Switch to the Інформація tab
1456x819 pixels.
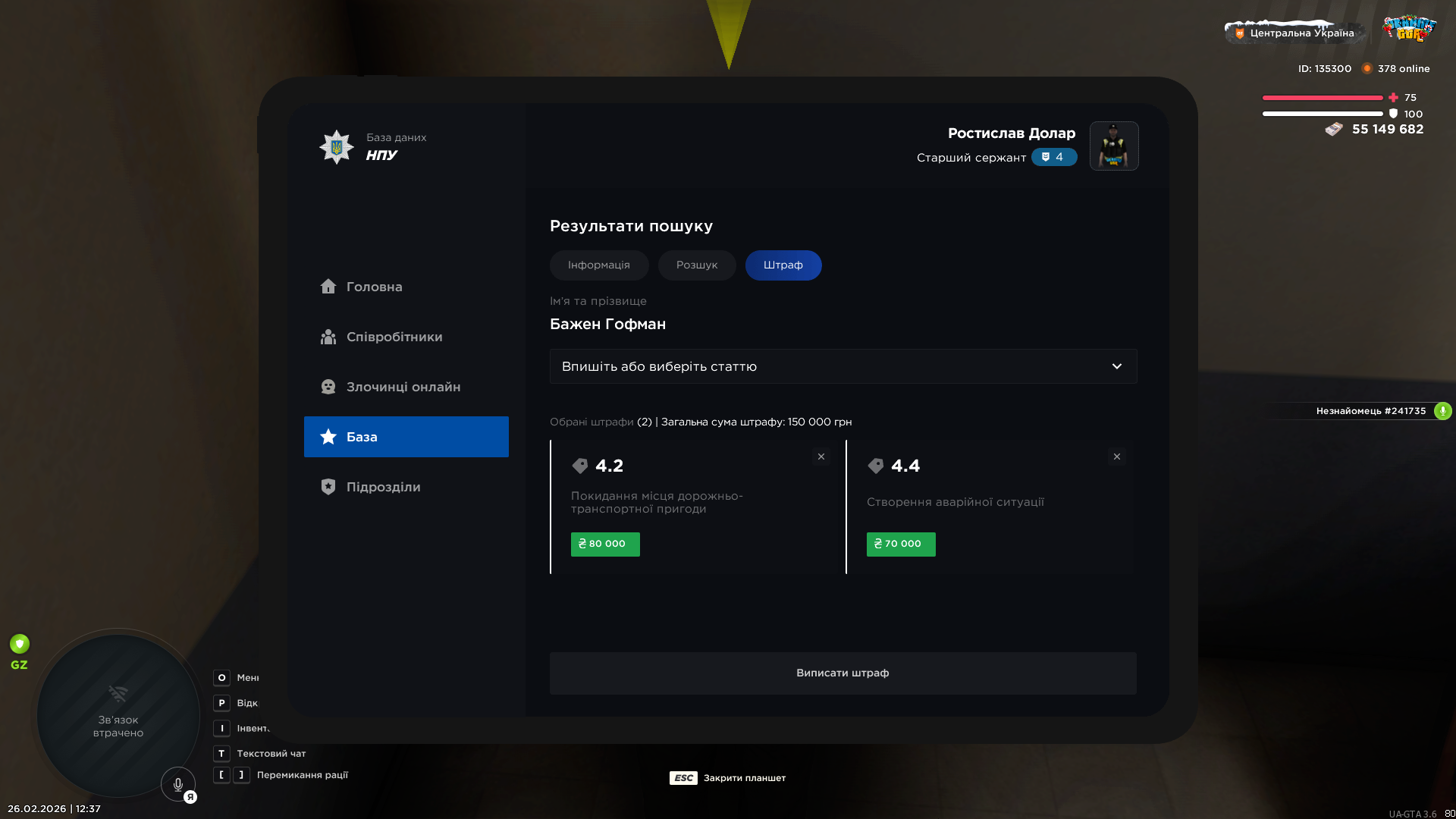pyautogui.click(x=599, y=265)
